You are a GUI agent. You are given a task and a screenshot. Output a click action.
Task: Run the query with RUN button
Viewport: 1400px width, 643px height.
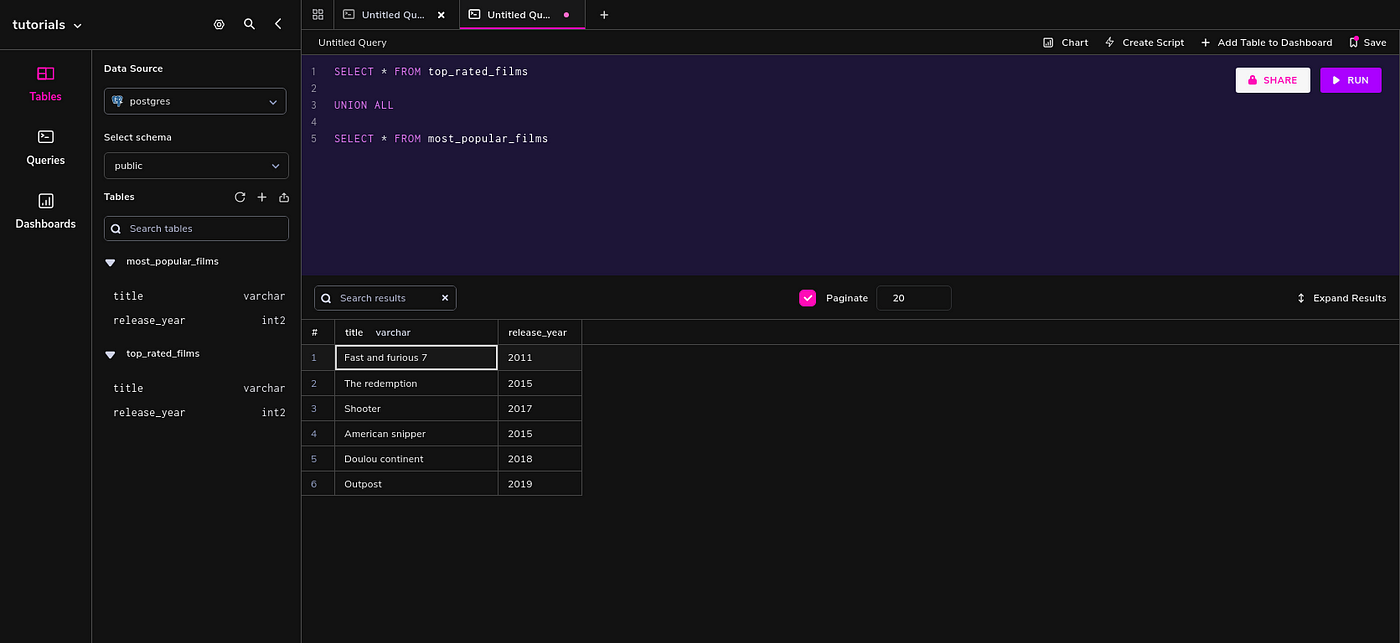1350,80
